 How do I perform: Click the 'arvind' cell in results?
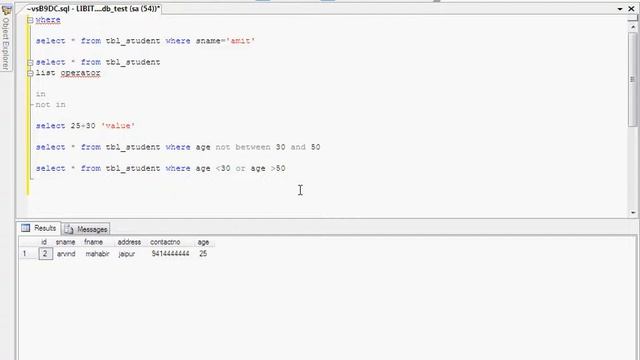point(66,254)
